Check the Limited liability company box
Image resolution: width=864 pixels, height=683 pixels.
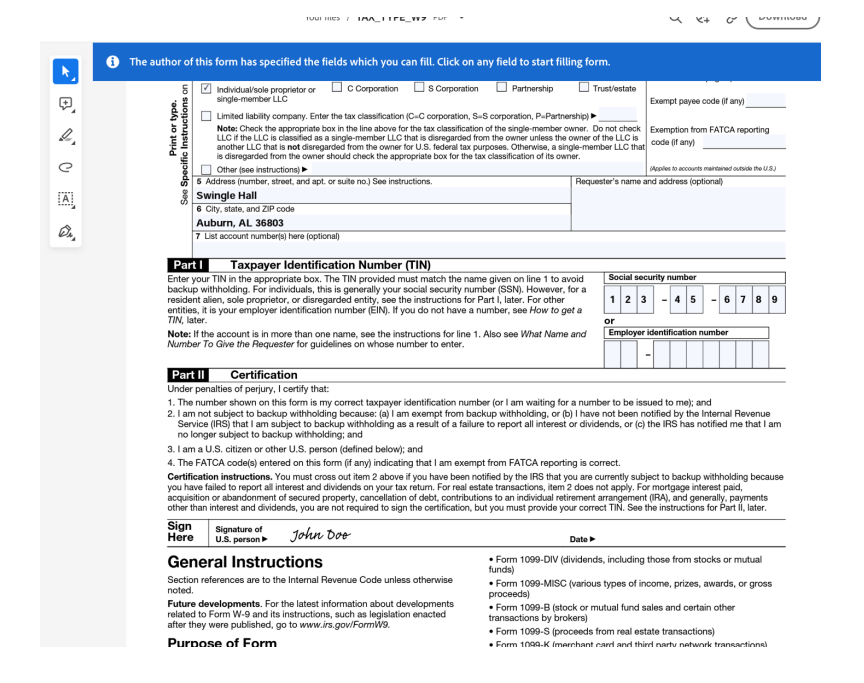(206, 116)
